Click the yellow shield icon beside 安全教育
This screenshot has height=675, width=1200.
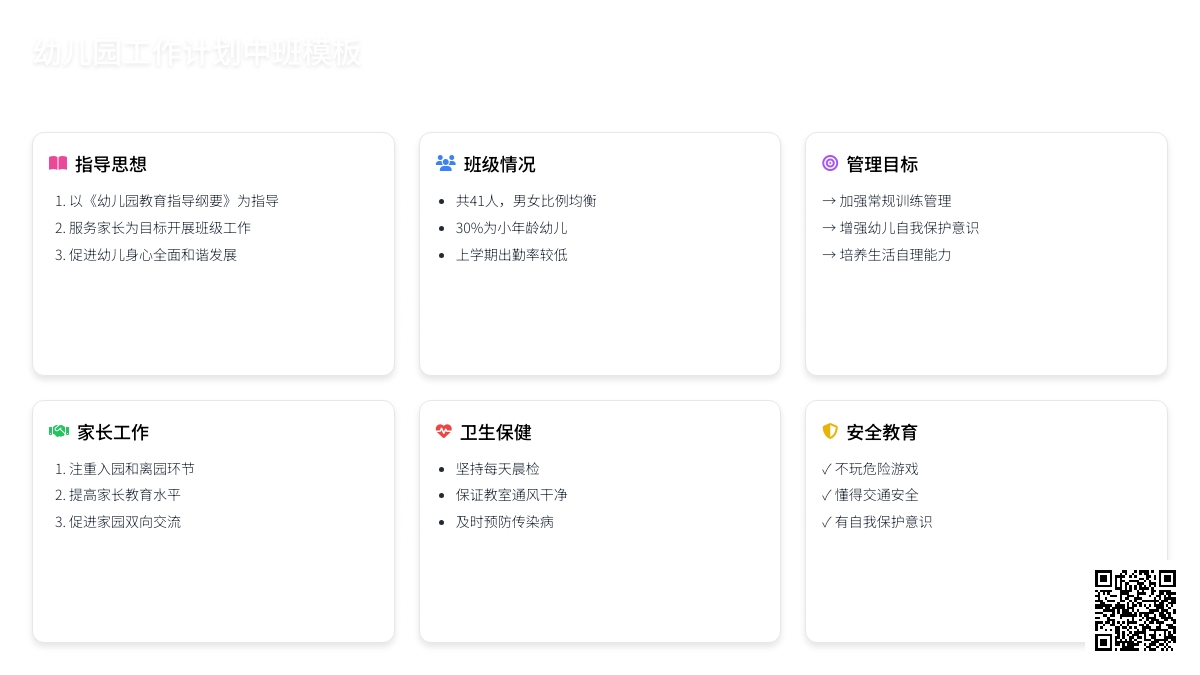(x=830, y=431)
